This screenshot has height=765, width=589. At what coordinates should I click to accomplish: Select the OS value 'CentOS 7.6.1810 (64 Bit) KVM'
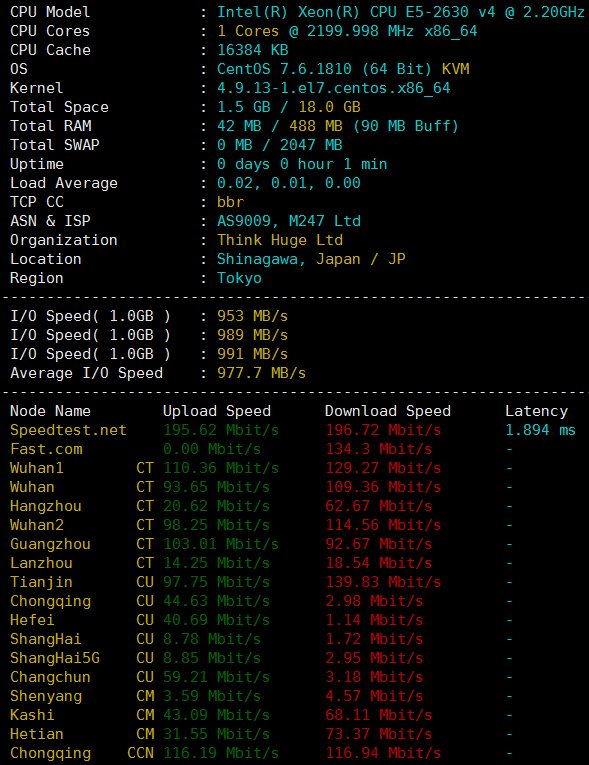tap(343, 69)
